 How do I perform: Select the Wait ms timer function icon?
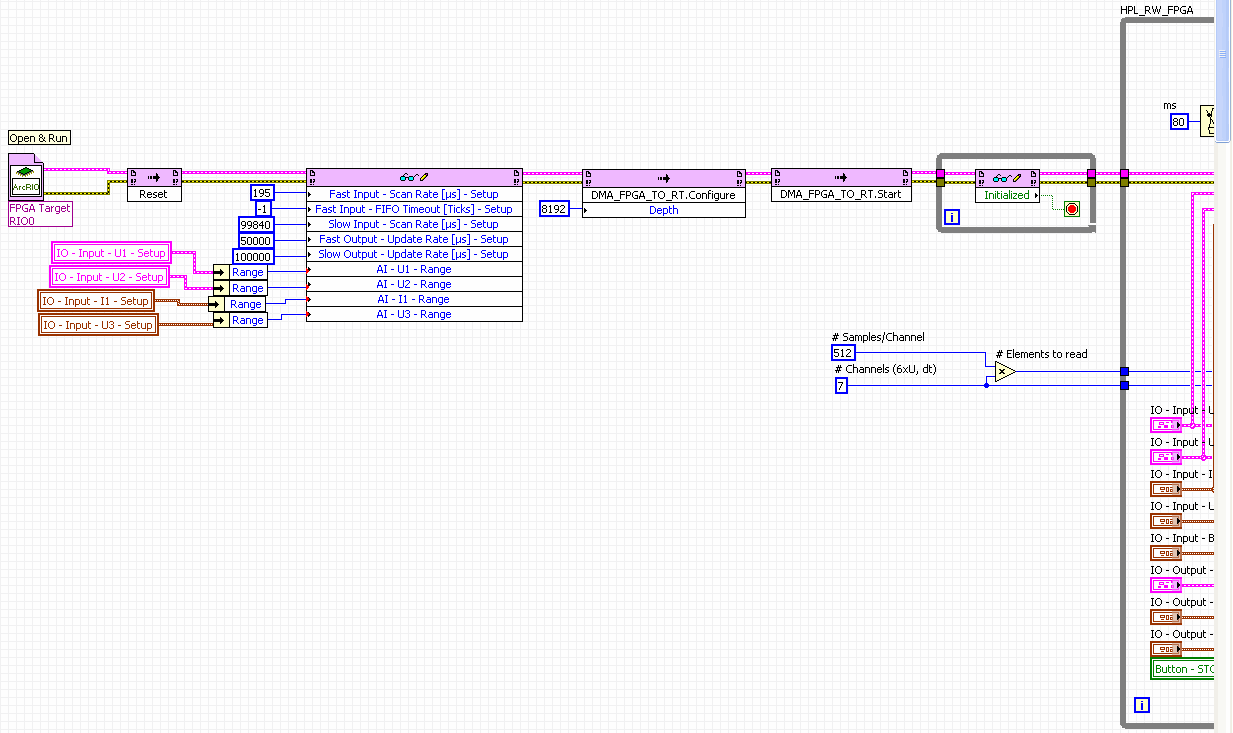(1208, 122)
